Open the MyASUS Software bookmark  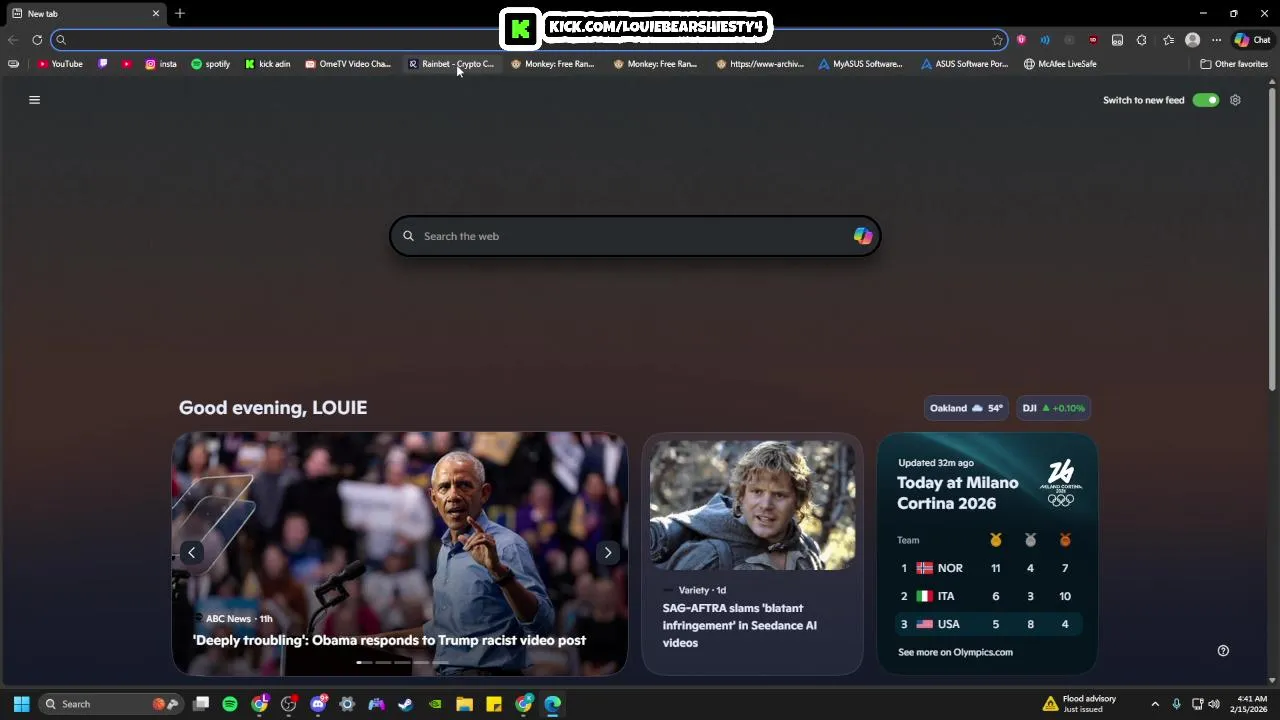[860, 64]
